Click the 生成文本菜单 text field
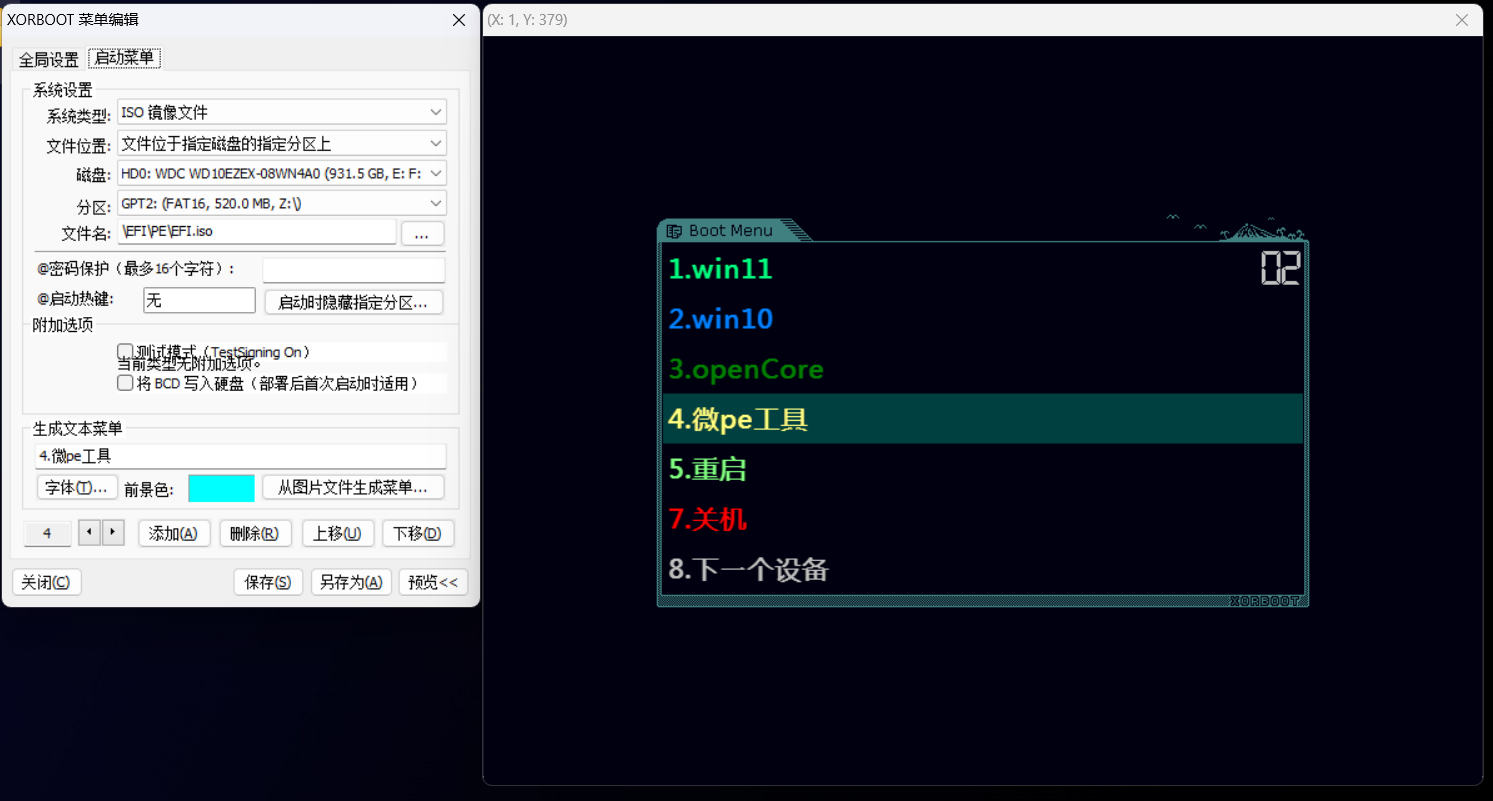1493x801 pixels. click(240, 456)
